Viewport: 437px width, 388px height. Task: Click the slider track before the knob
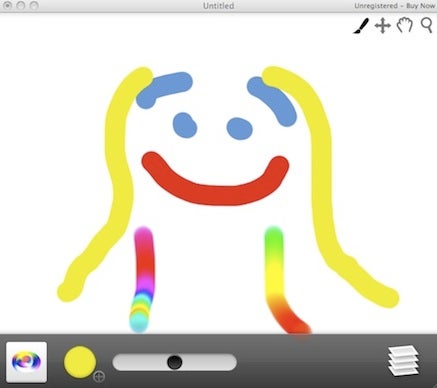coord(140,362)
